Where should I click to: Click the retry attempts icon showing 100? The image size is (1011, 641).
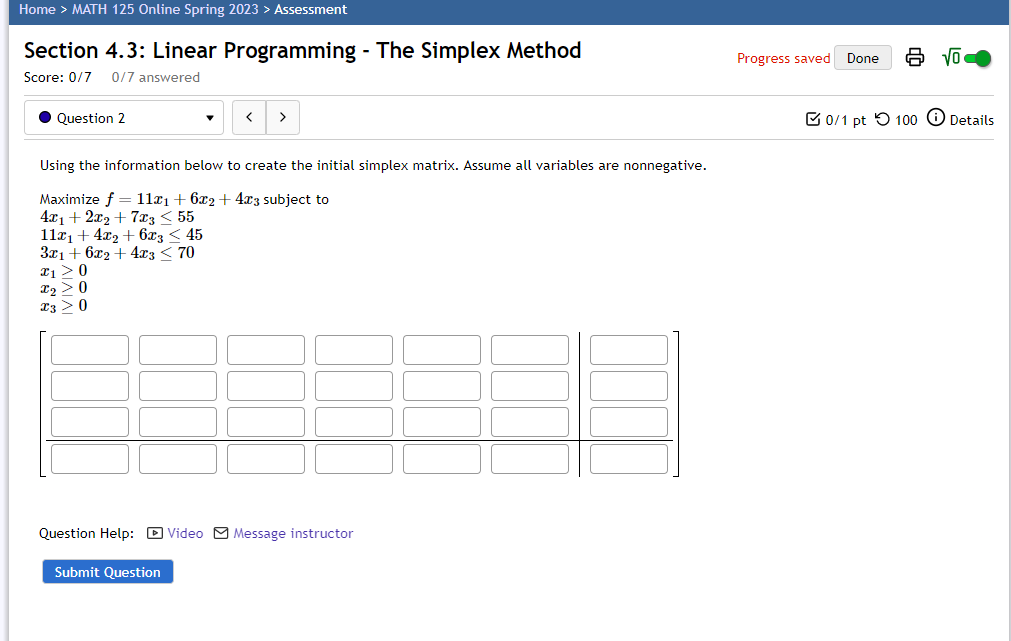pyautogui.click(x=878, y=119)
